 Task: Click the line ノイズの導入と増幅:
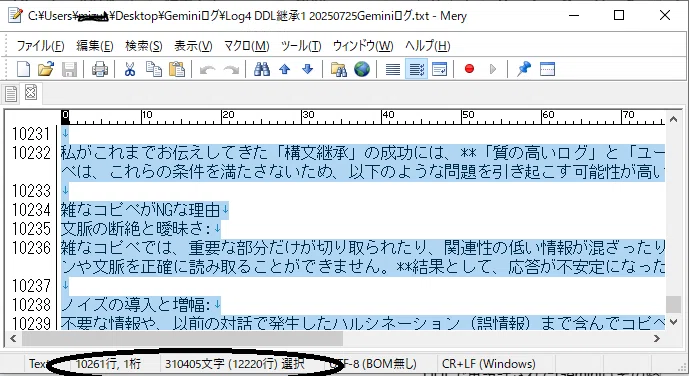pos(136,304)
